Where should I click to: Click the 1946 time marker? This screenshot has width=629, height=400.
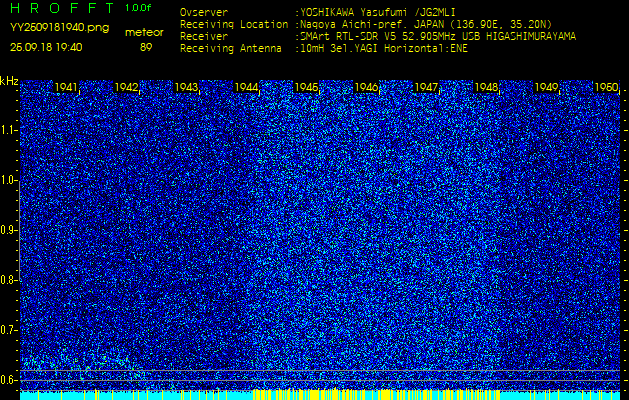pyautogui.click(x=366, y=87)
